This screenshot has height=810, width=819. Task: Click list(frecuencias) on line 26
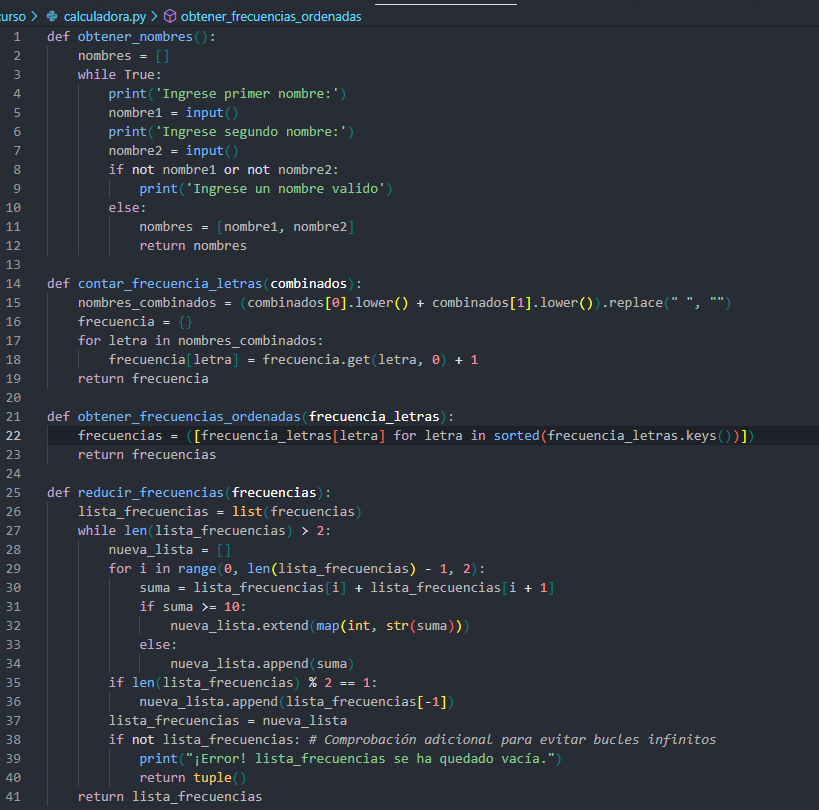(297, 511)
